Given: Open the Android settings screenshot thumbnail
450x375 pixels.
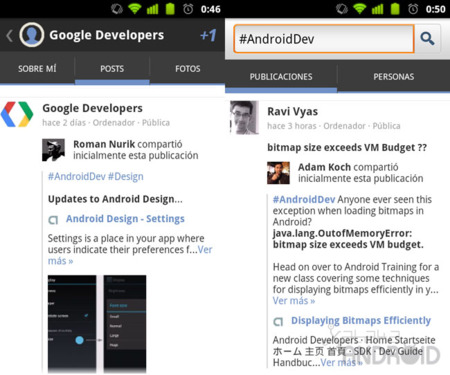Looking at the screenshot, I should (97, 323).
